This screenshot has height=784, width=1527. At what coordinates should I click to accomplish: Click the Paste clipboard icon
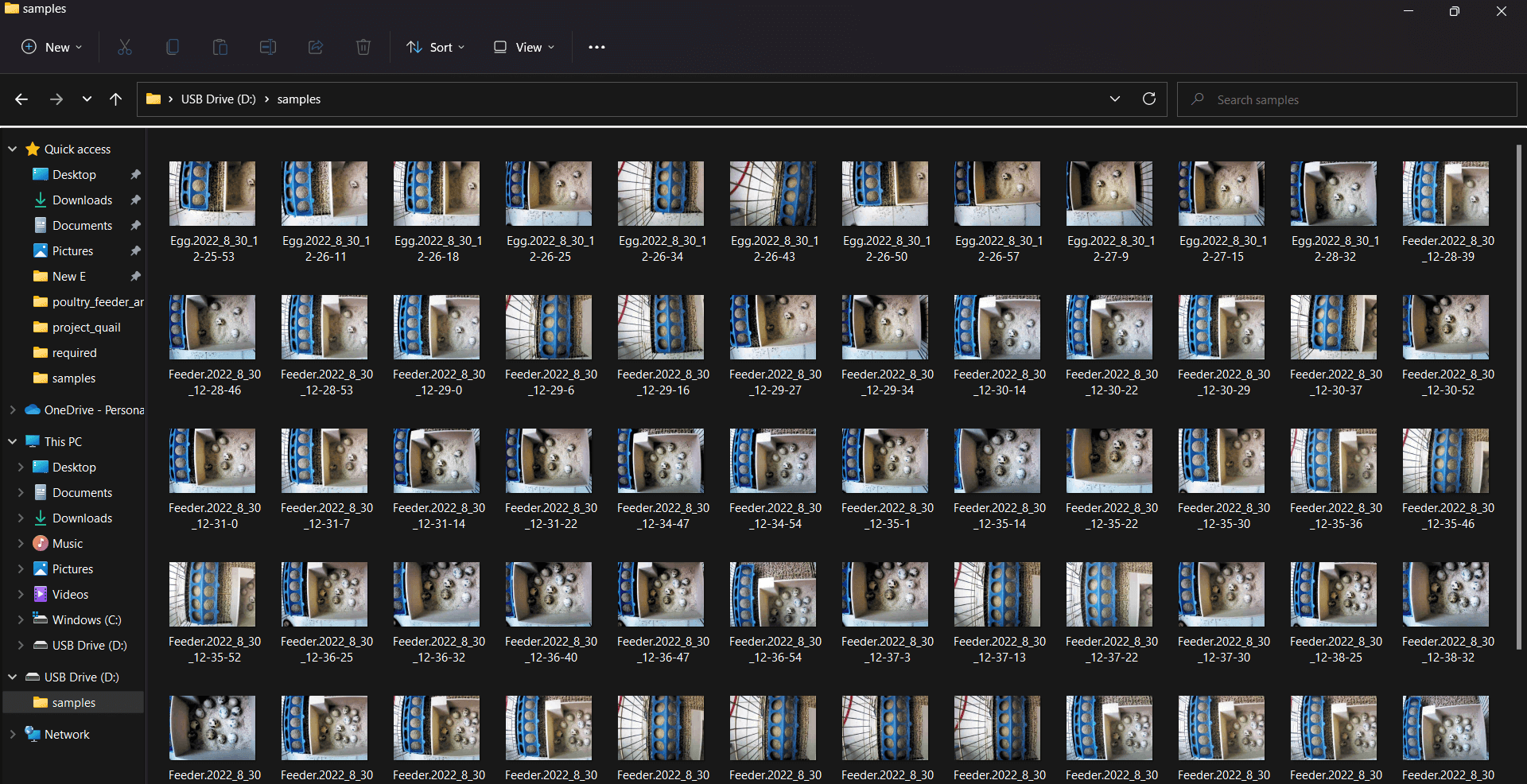220,48
